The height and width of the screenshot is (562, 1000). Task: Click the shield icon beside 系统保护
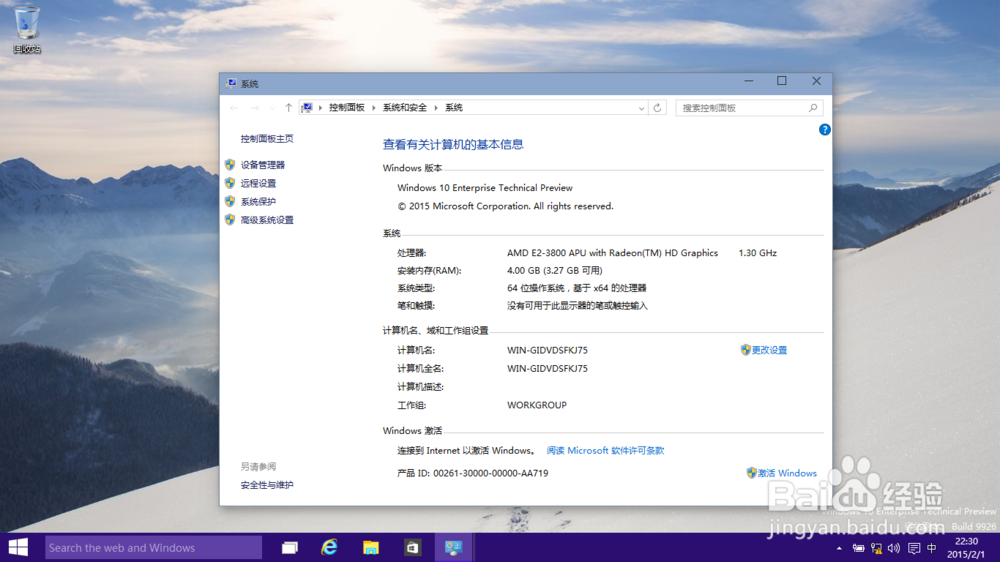tap(230, 202)
